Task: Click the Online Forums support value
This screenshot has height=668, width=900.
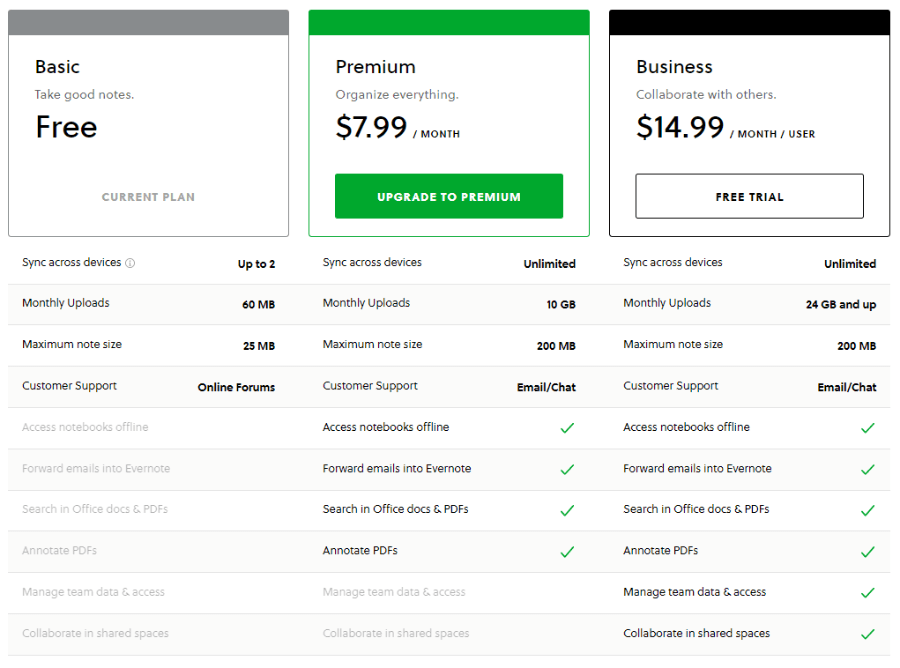Action: click(x=236, y=386)
